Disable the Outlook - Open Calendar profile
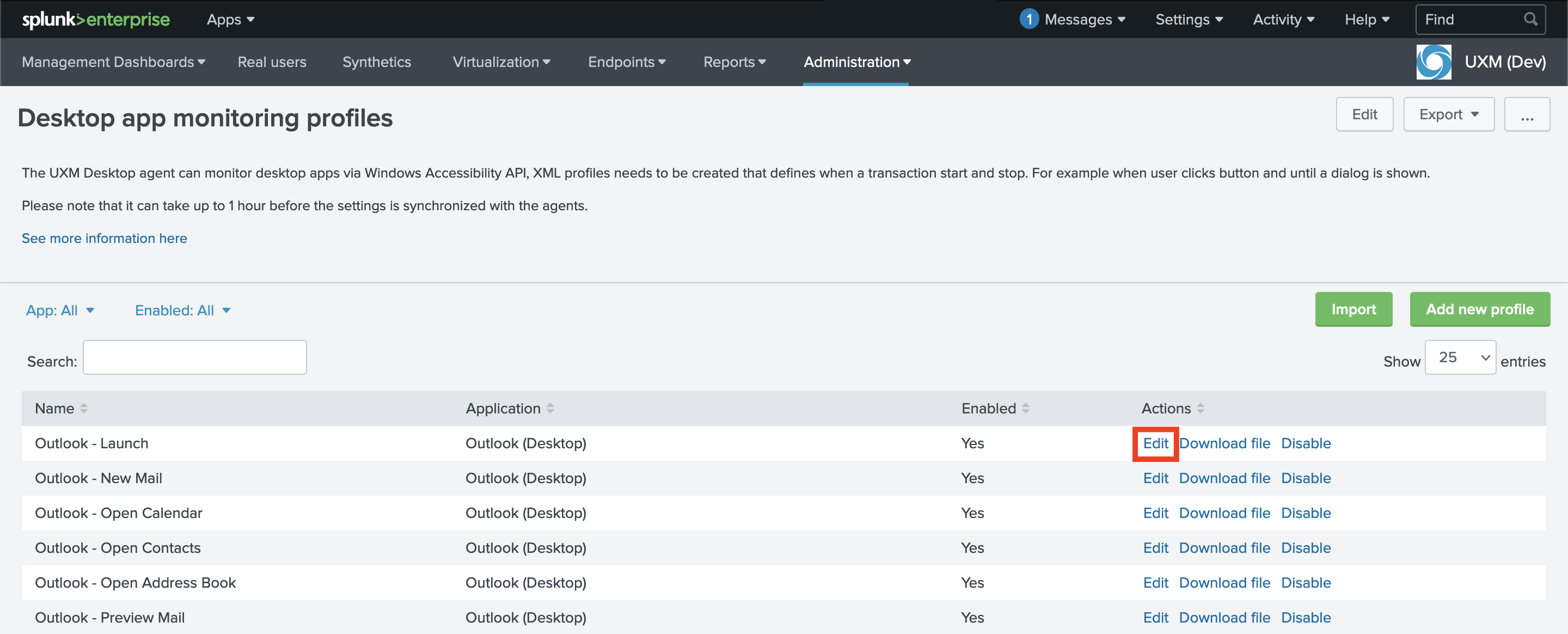Image resolution: width=1568 pixels, height=634 pixels. pyautogui.click(x=1306, y=514)
